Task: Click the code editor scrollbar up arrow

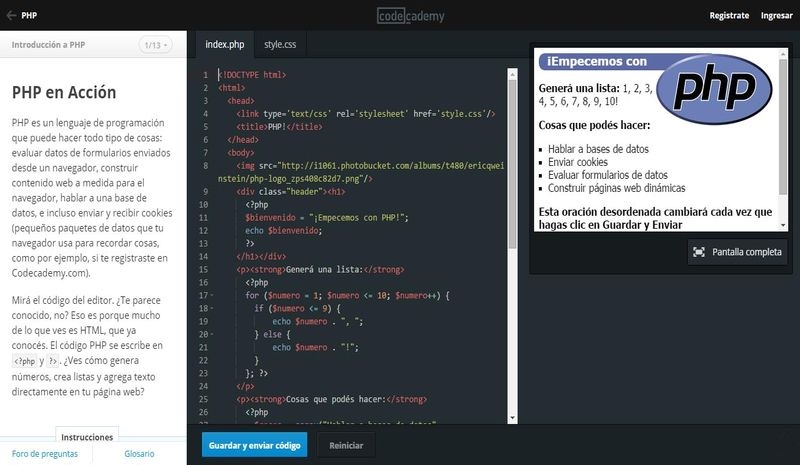Action: tap(512, 74)
